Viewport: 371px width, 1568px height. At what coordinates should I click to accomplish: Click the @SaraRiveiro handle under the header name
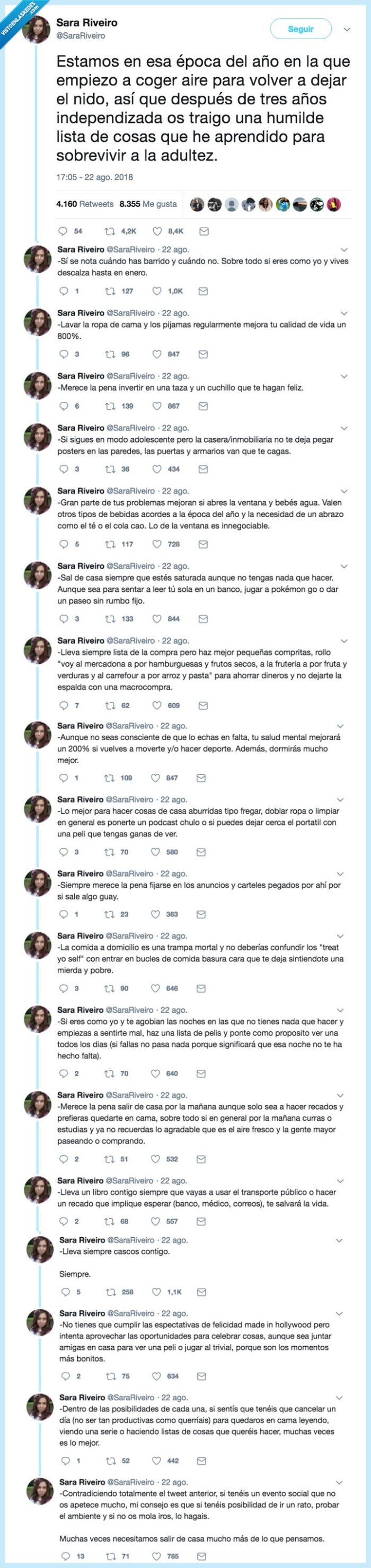tap(81, 36)
